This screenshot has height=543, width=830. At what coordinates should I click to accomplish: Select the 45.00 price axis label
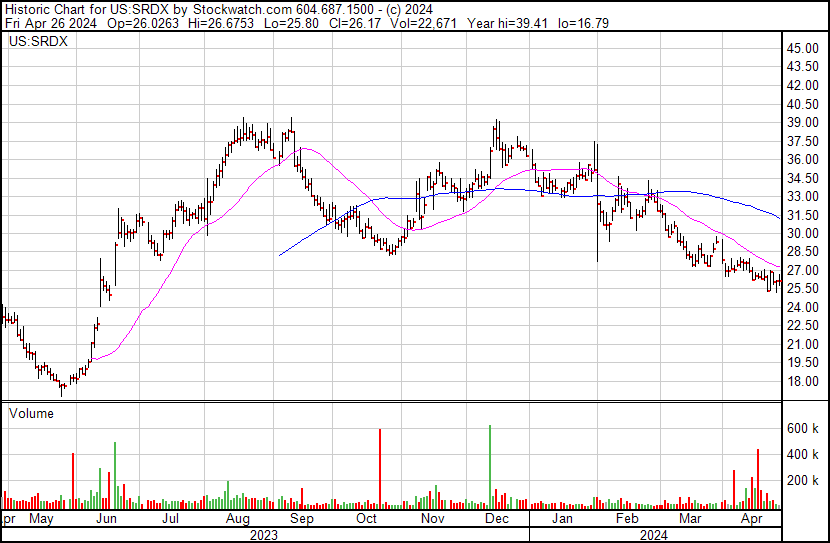pyautogui.click(x=802, y=48)
